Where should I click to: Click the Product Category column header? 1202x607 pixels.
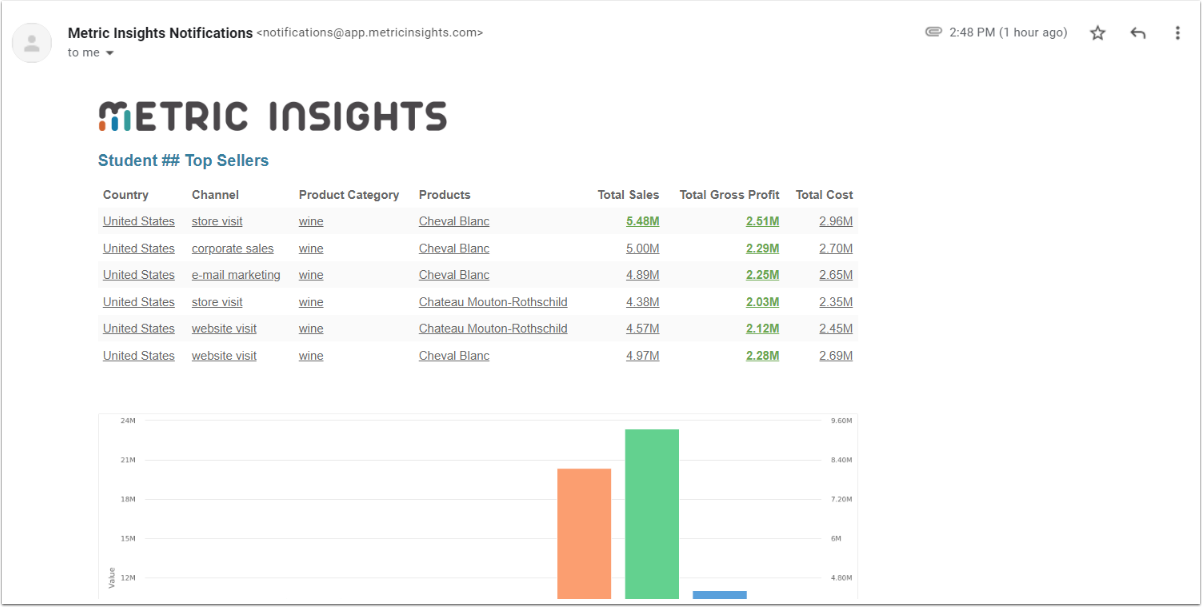coord(349,195)
